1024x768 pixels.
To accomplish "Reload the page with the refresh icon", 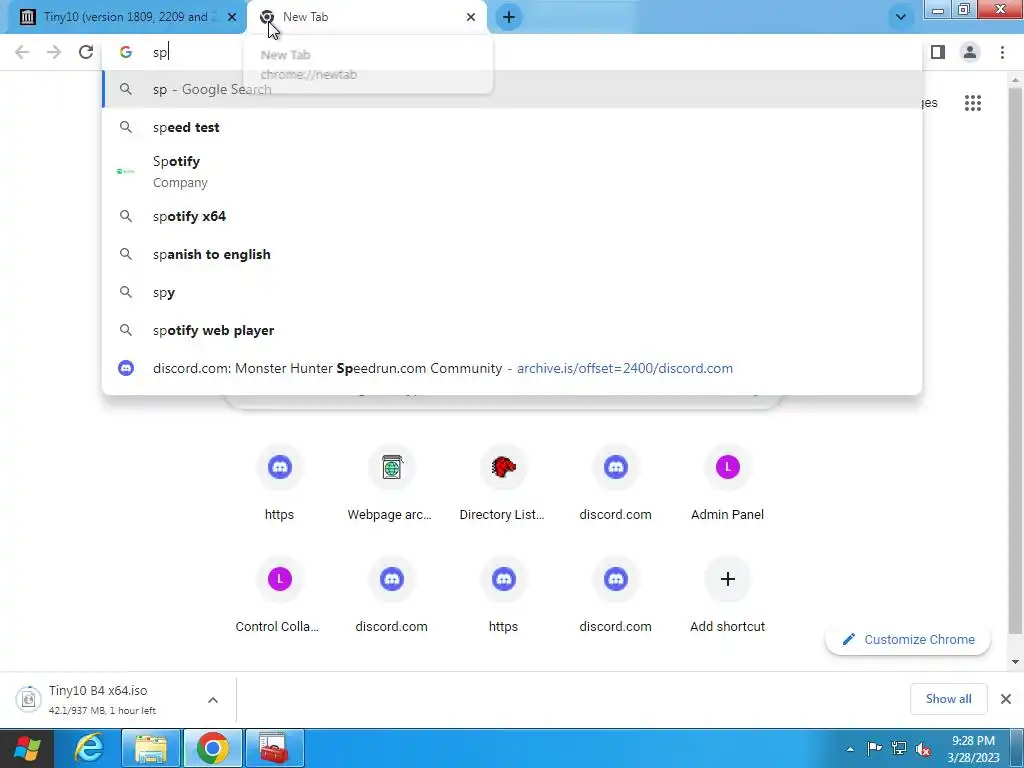I will tap(86, 52).
